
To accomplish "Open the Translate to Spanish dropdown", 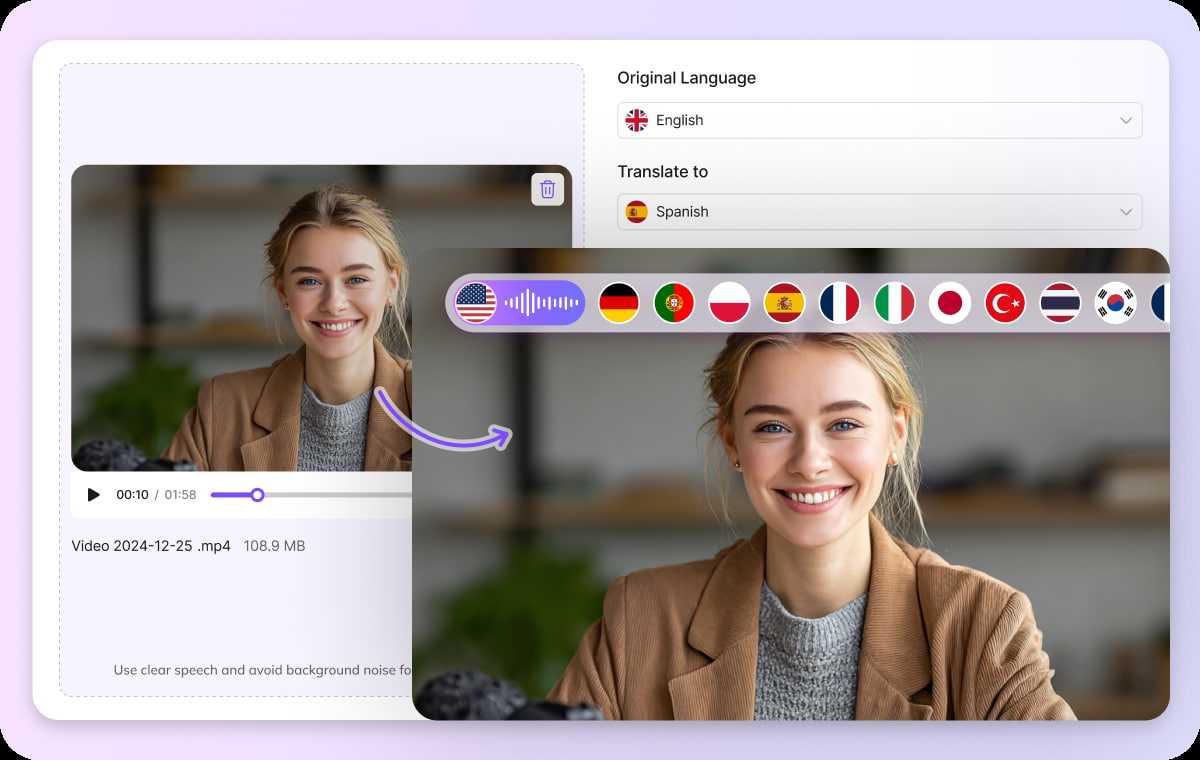I will point(879,212).
